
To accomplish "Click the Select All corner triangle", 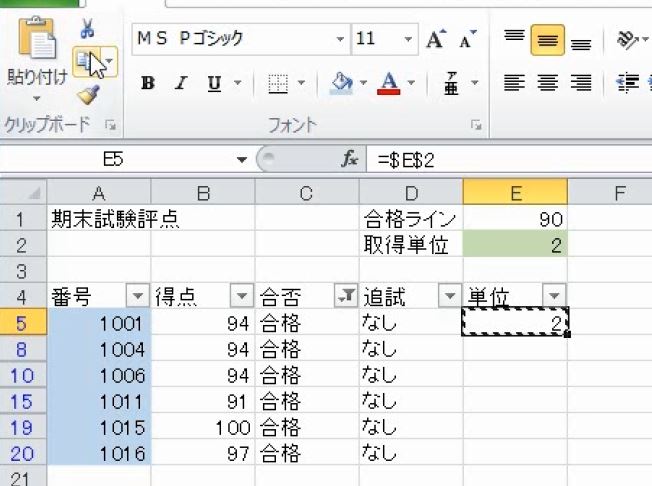I will 24,192.
